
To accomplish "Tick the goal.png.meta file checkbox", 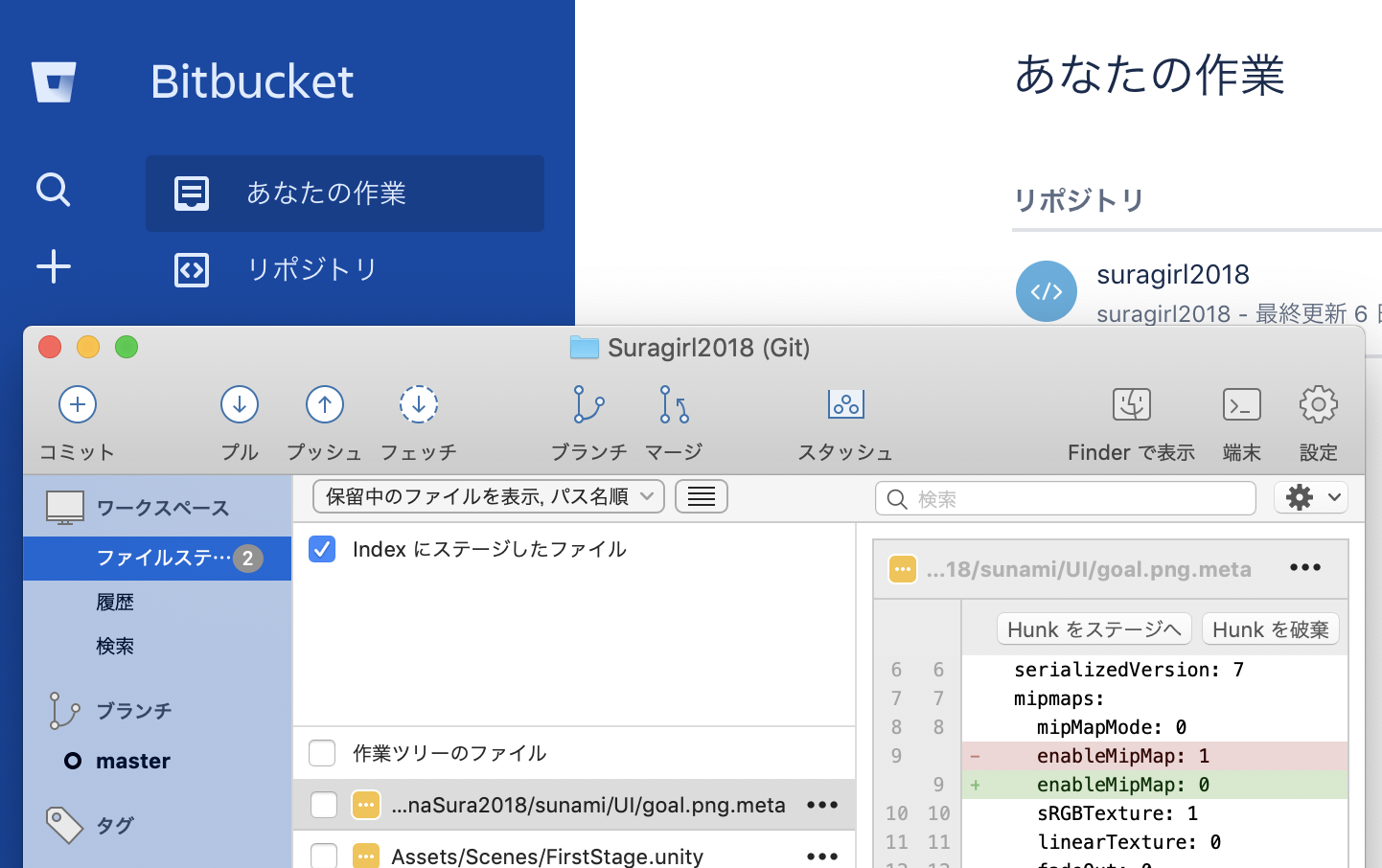I will 322,805.
